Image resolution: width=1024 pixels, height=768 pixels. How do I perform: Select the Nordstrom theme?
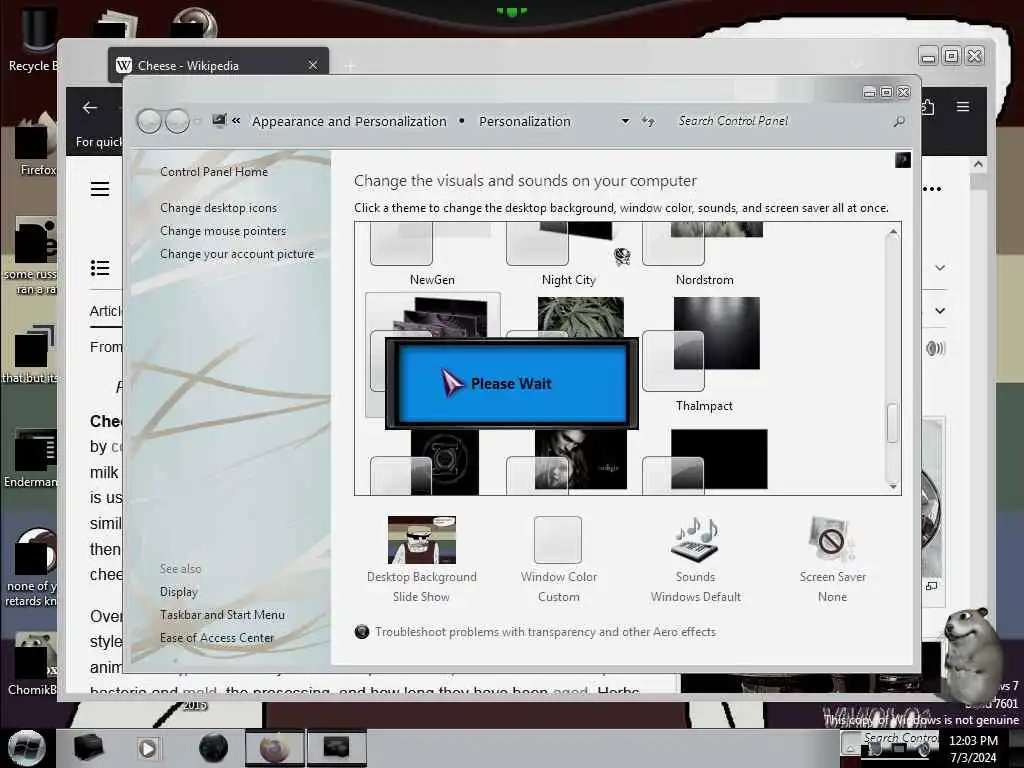705,254
